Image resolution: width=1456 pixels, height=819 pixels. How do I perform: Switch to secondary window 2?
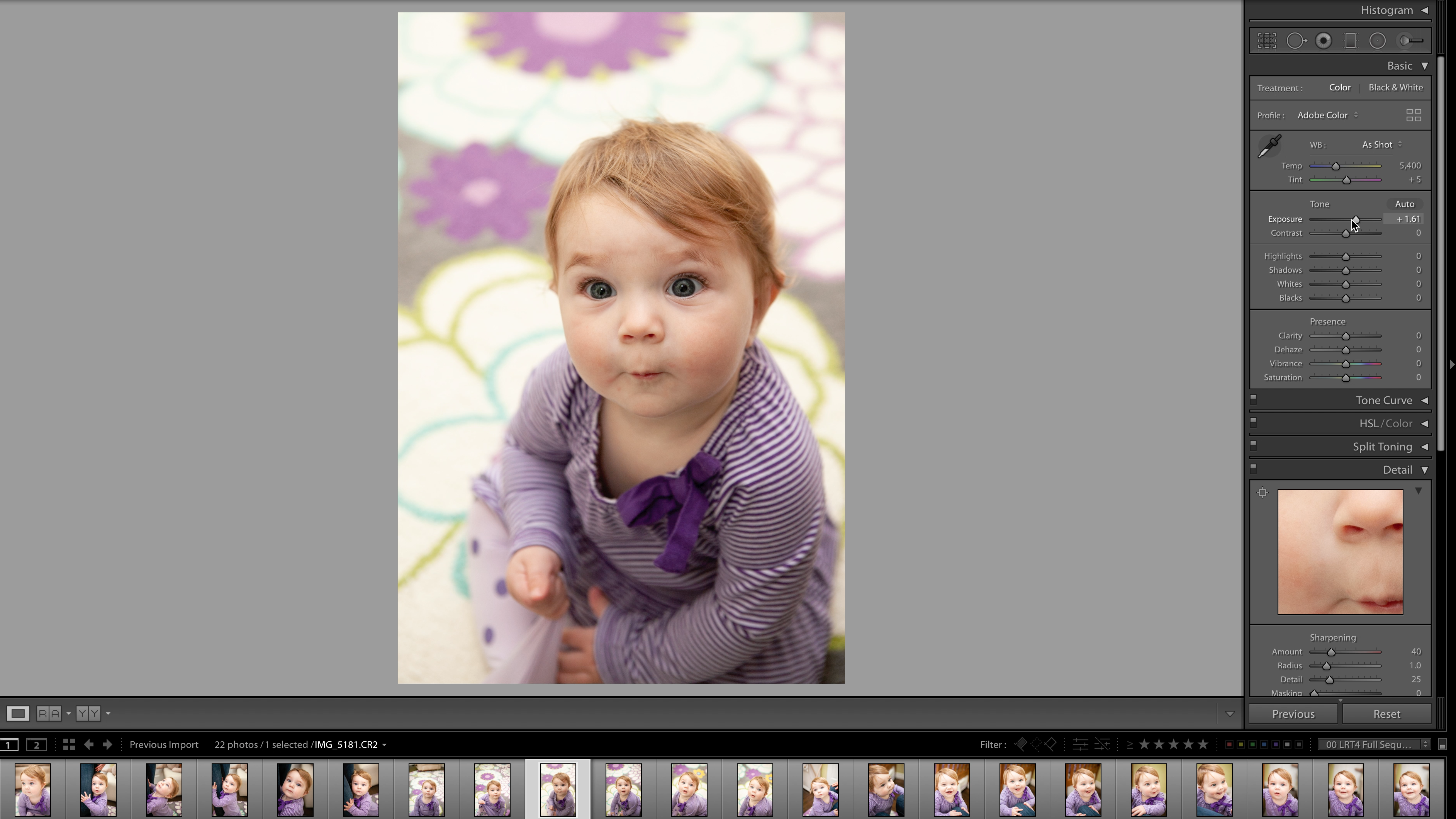tap(37, 744)
